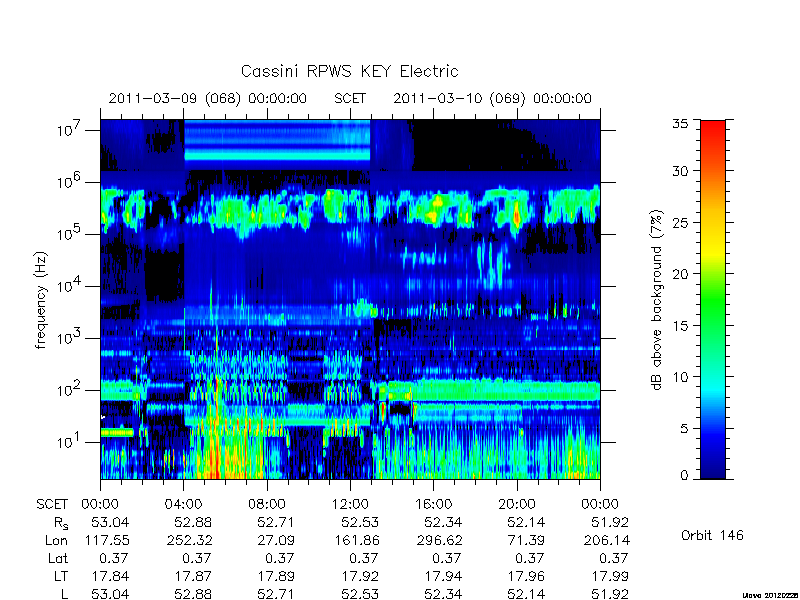Image resolution: width=800 pixels, height=600 pixels.
Task: Click the L row value 52.71
Action: (277, 594)
